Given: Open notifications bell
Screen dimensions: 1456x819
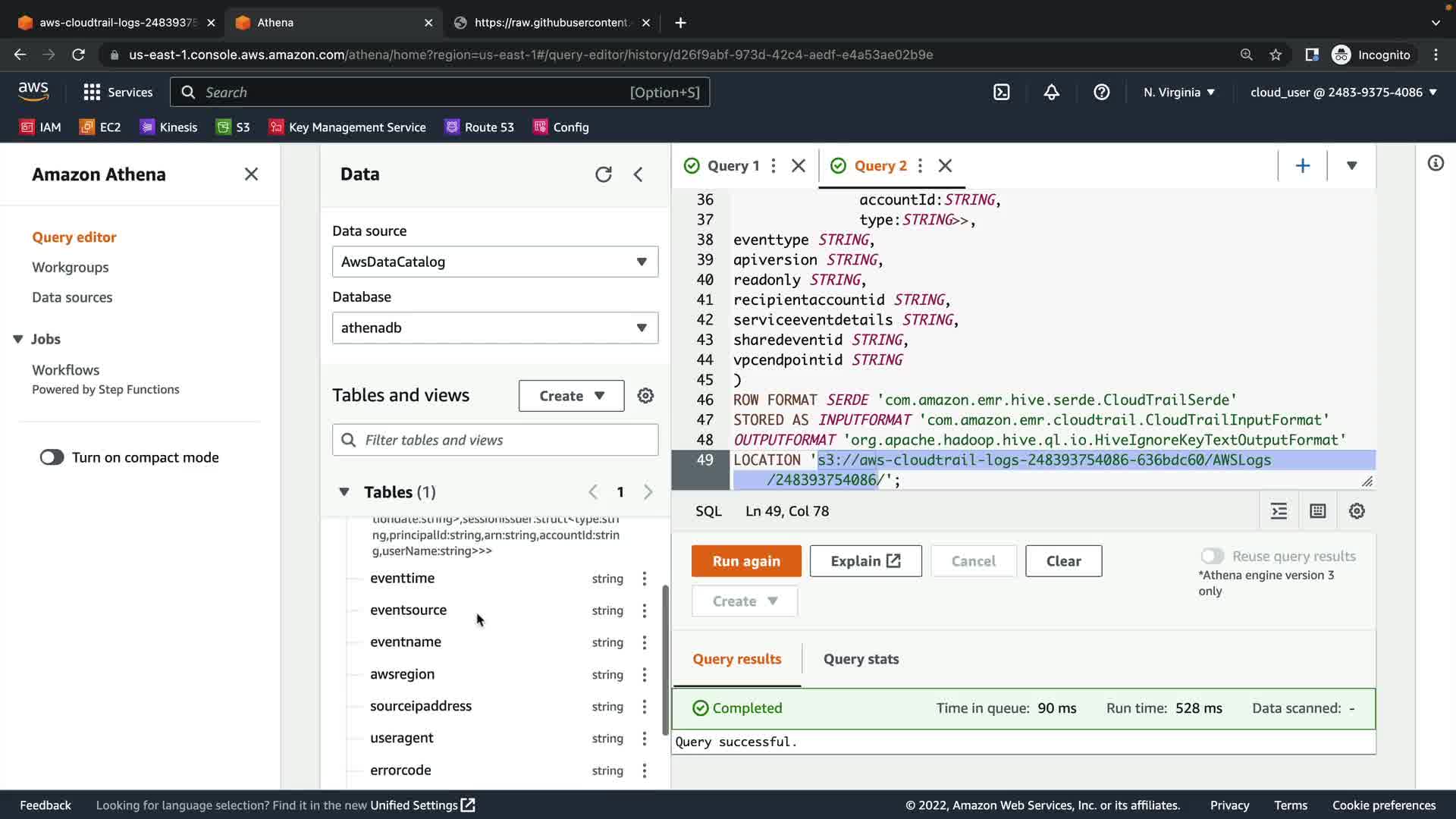Looking at the screenshot, I should (1051, 93).
